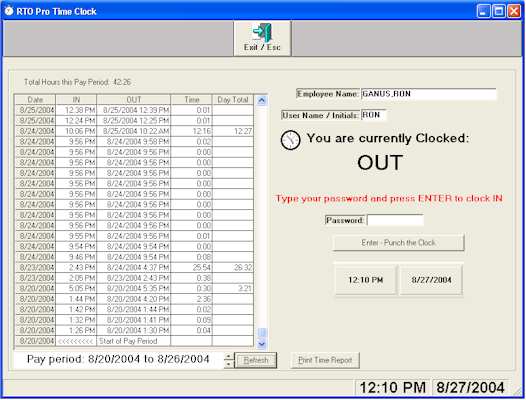Click the timesheet scrollbar down arrow
526x400 pixels.
(262, 343)
